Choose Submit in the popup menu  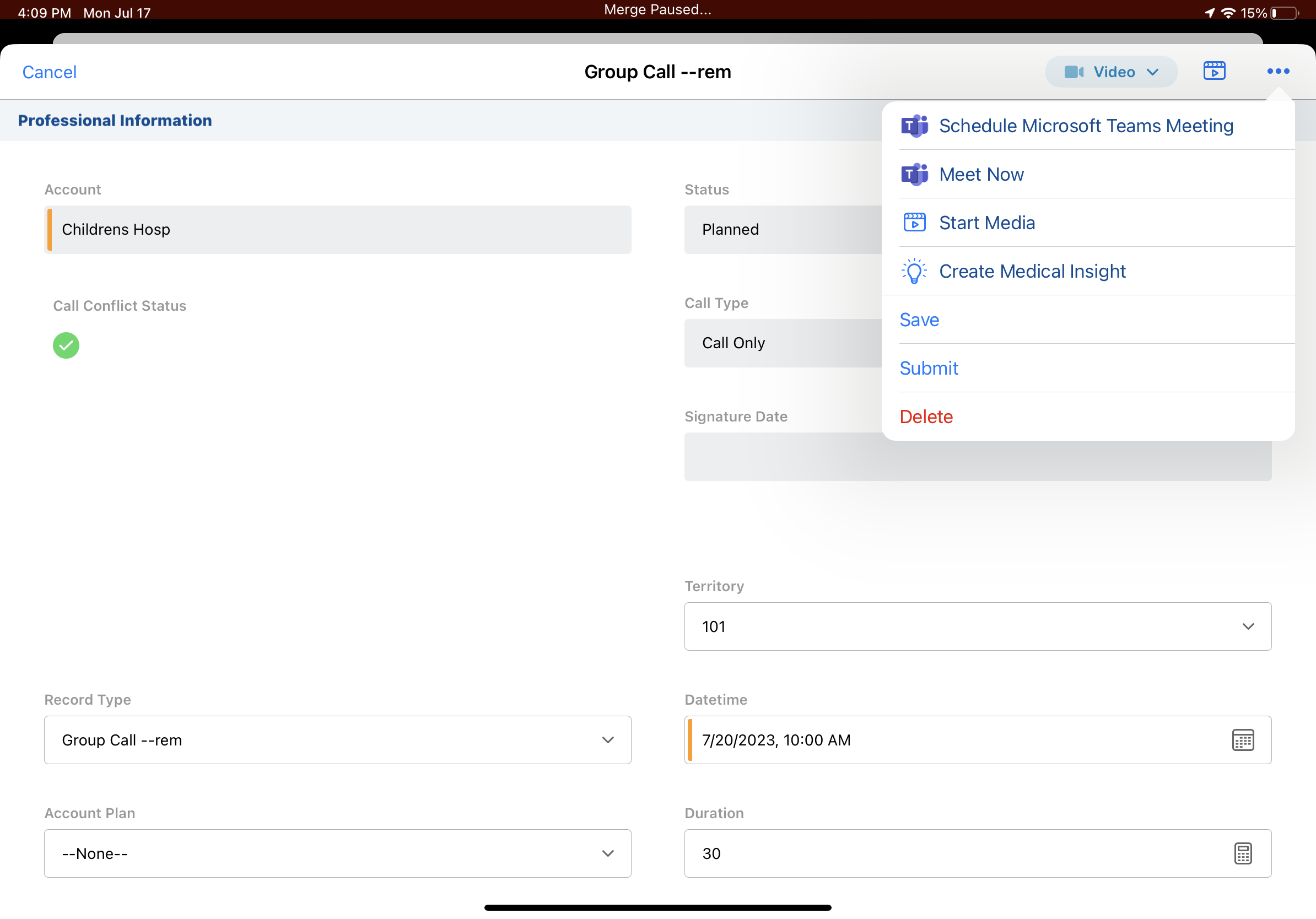[929, 368]
